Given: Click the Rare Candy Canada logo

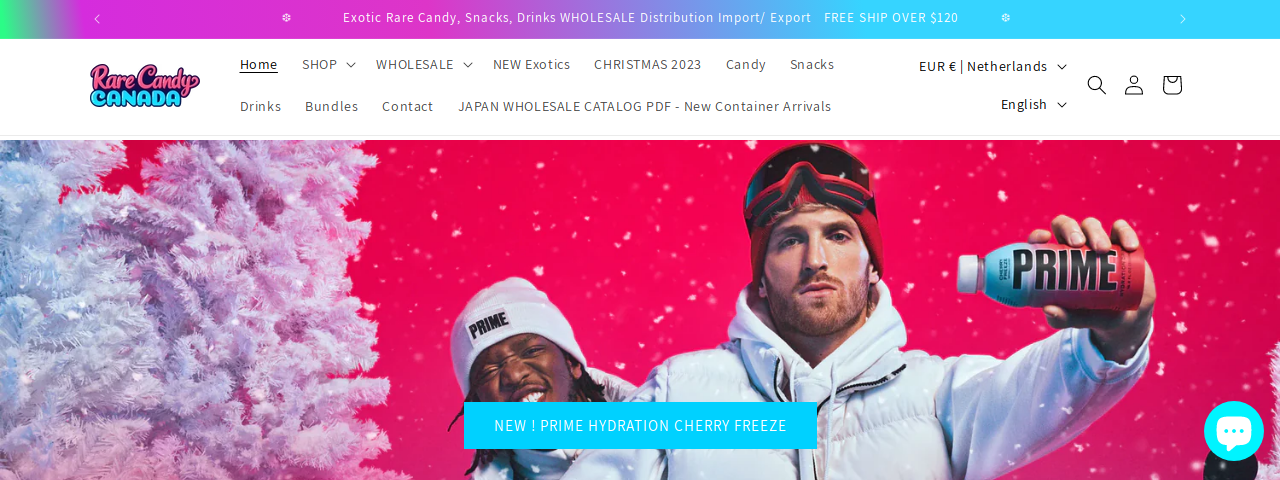Looking at the screenshot, I should pyautogui.click(x=145, y=85).
